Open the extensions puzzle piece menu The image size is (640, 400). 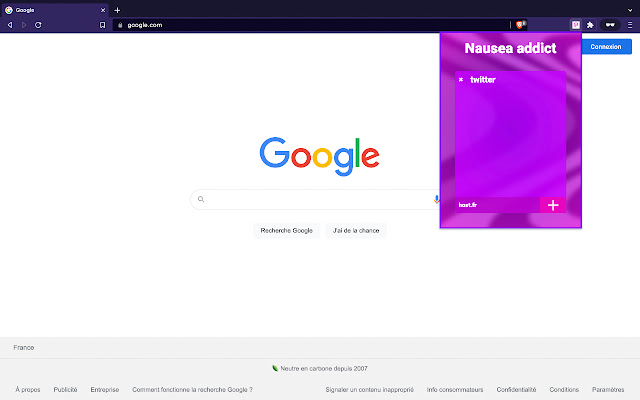(590, 25)
